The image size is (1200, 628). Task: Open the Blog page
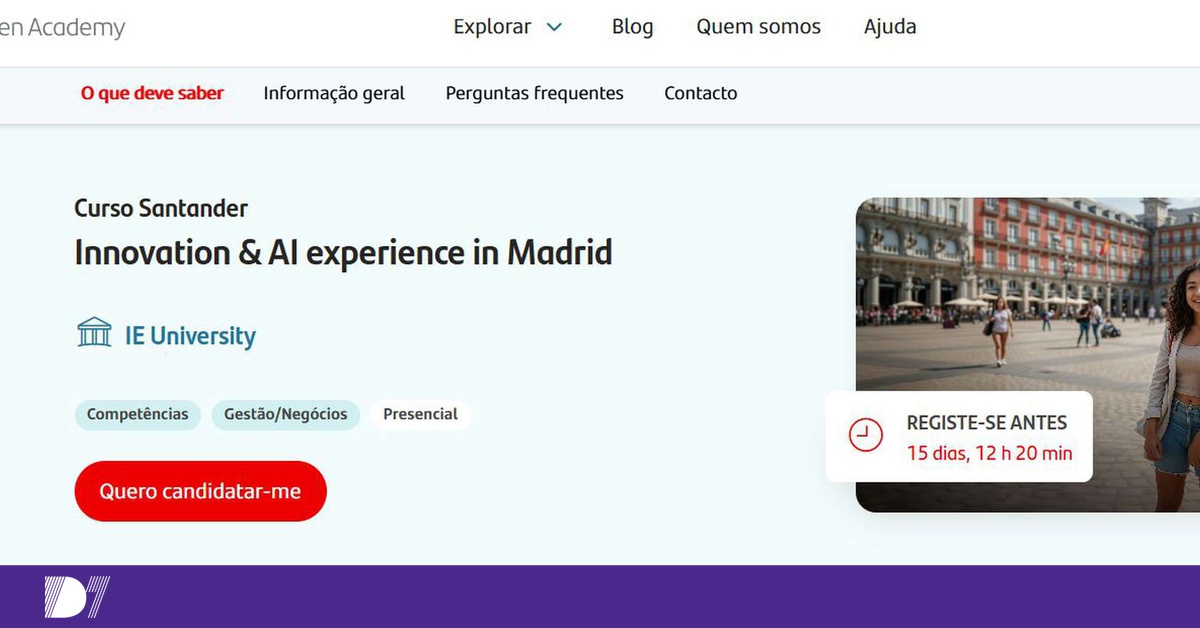coord(632,27)
